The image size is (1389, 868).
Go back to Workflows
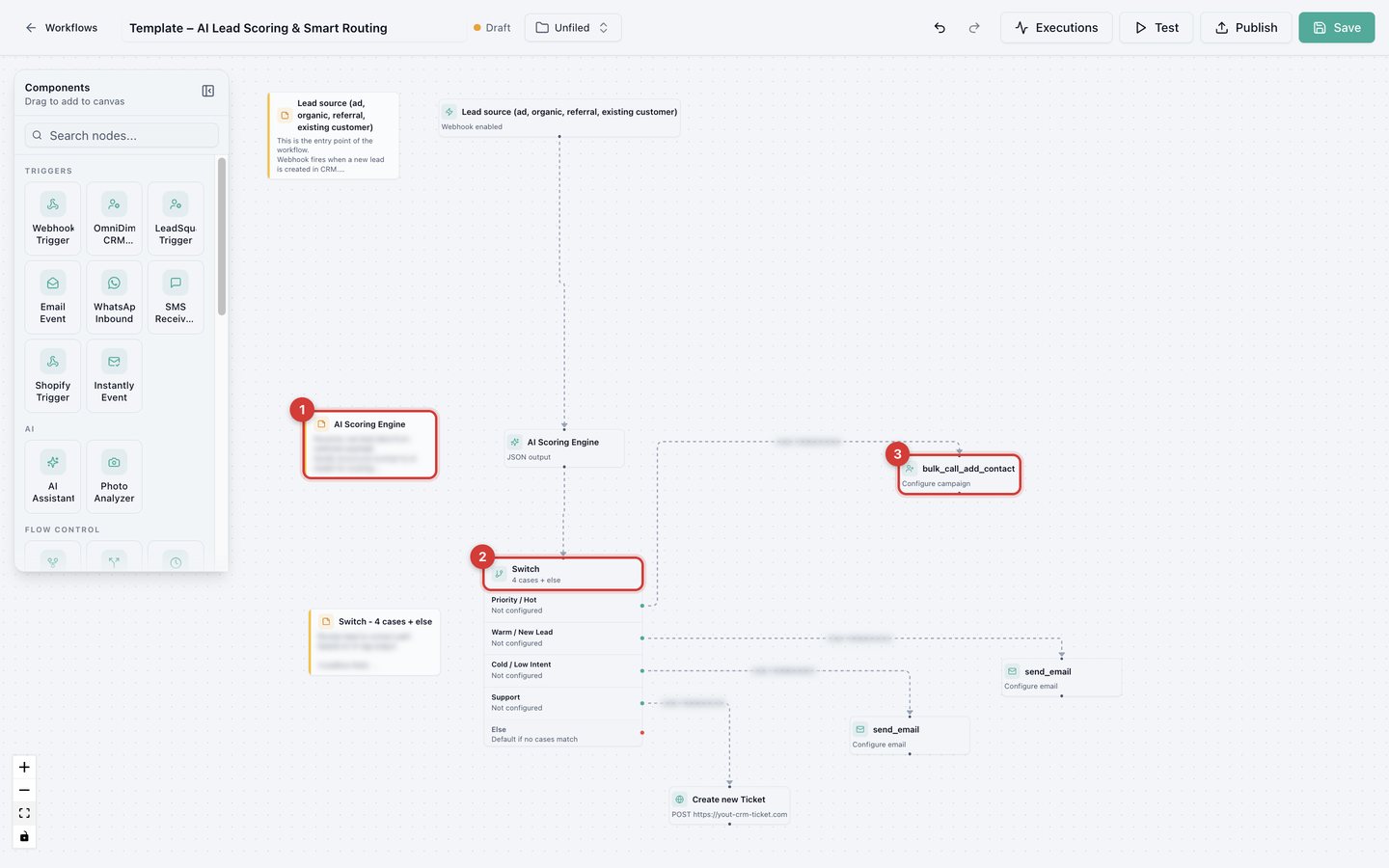(x=62, y=28)
